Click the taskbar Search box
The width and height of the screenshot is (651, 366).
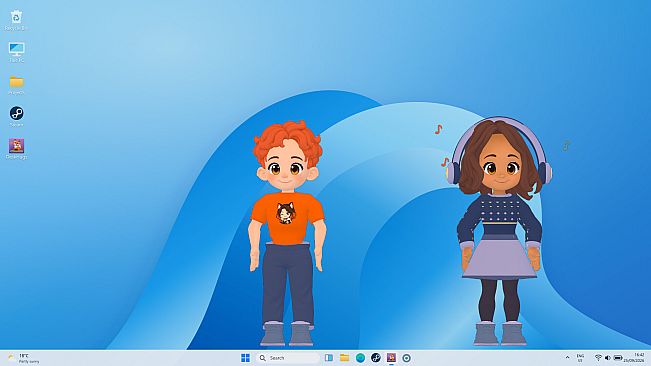pos(288,358)
